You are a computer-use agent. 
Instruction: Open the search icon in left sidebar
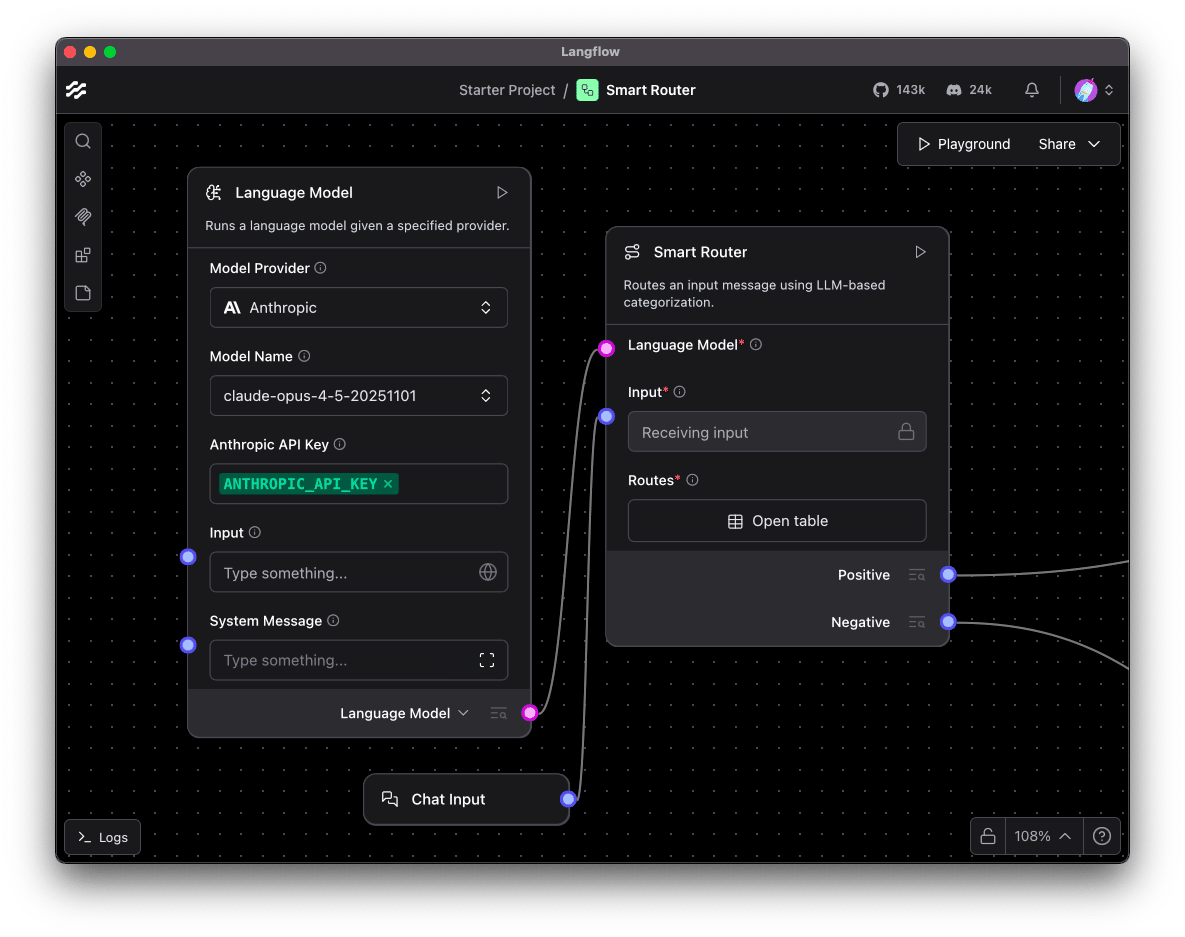83,141
